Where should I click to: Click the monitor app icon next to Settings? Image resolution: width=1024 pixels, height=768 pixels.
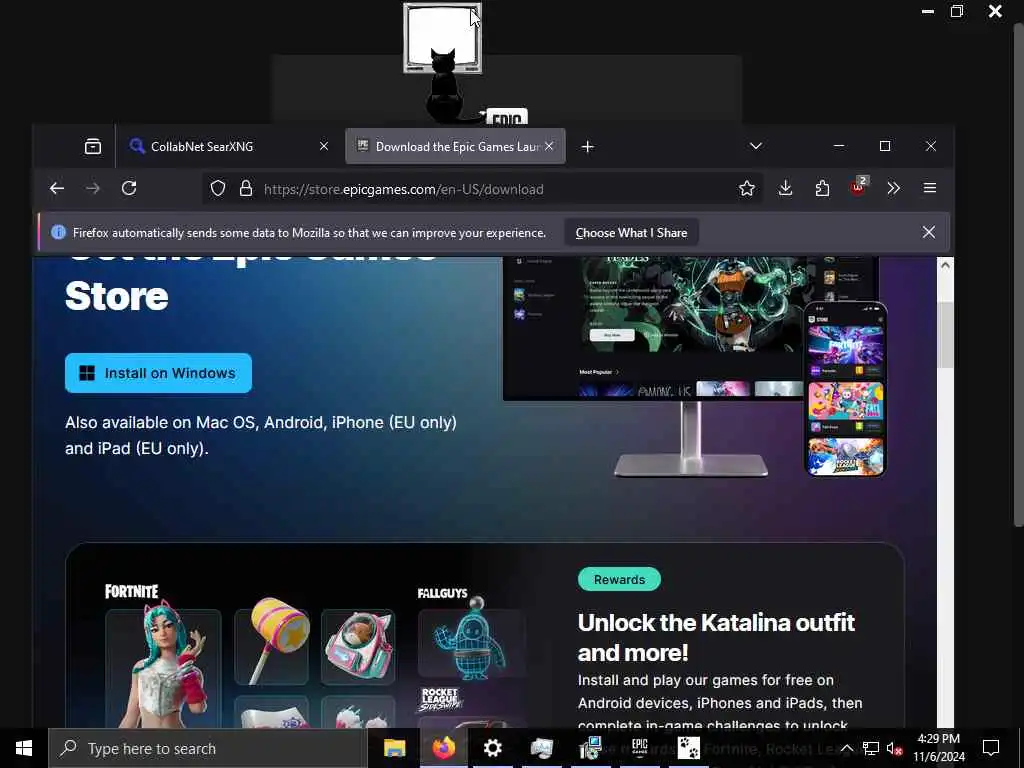(x=541, y=748)
